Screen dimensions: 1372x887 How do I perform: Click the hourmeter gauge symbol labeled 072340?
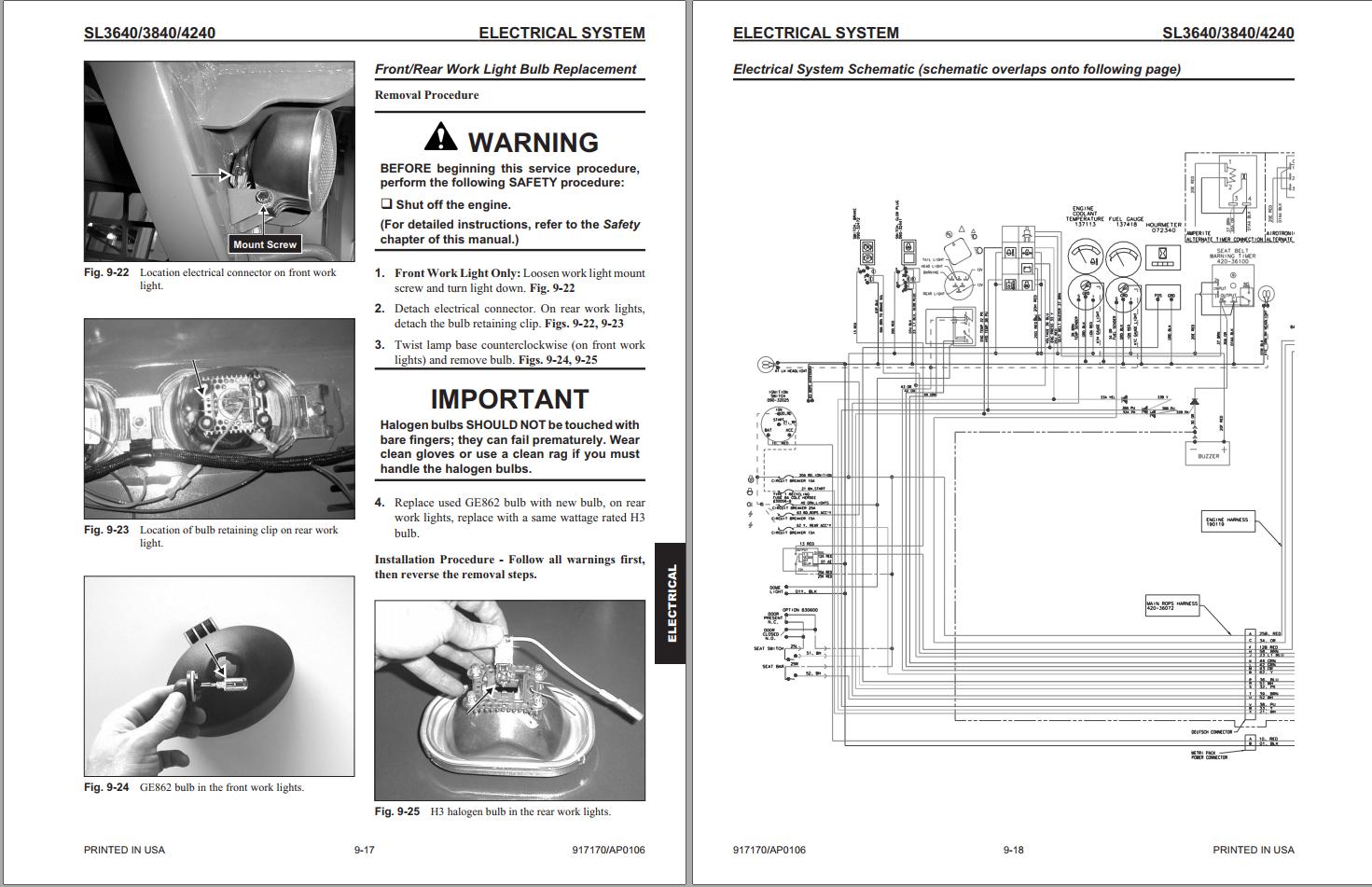click(x=1163, y=257)
